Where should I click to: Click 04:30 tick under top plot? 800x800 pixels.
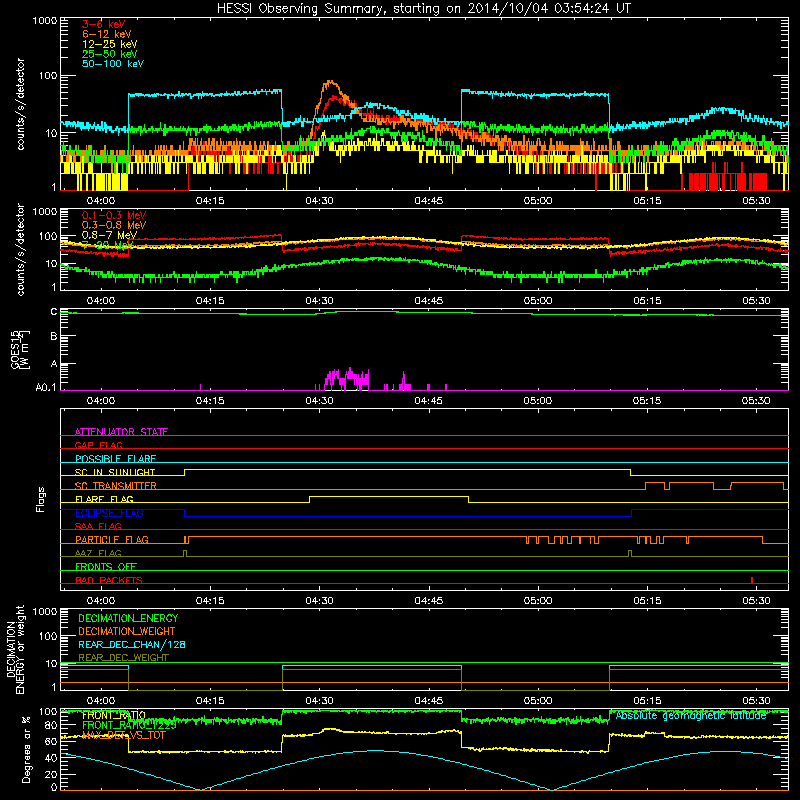319,201
